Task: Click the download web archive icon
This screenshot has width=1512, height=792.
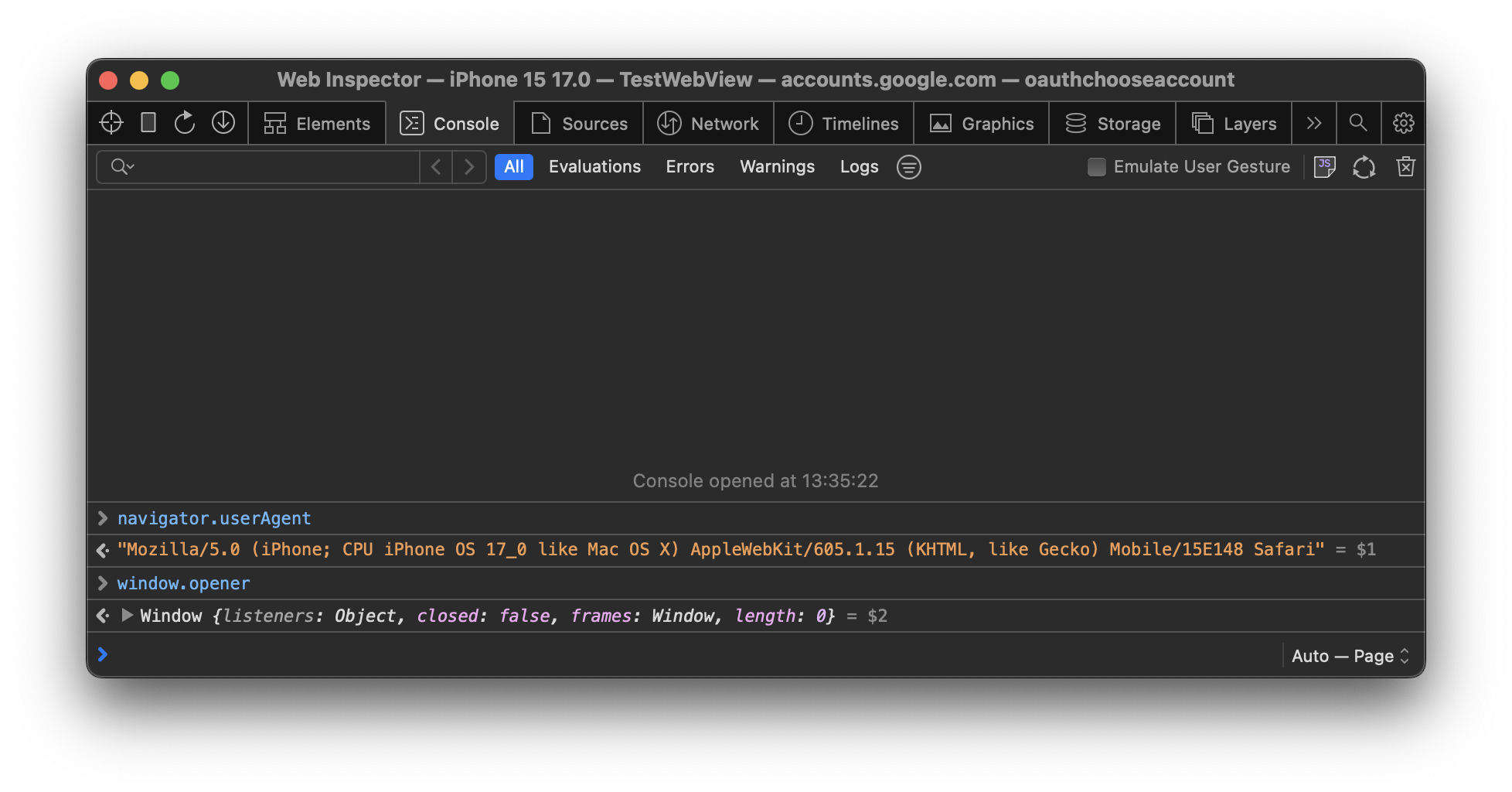Action: [x=223, y=123]
